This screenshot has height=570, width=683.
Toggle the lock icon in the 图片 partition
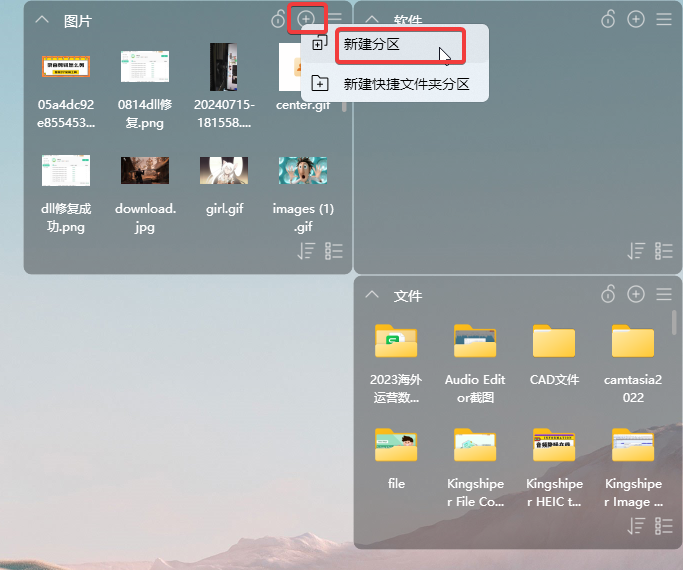278,19
